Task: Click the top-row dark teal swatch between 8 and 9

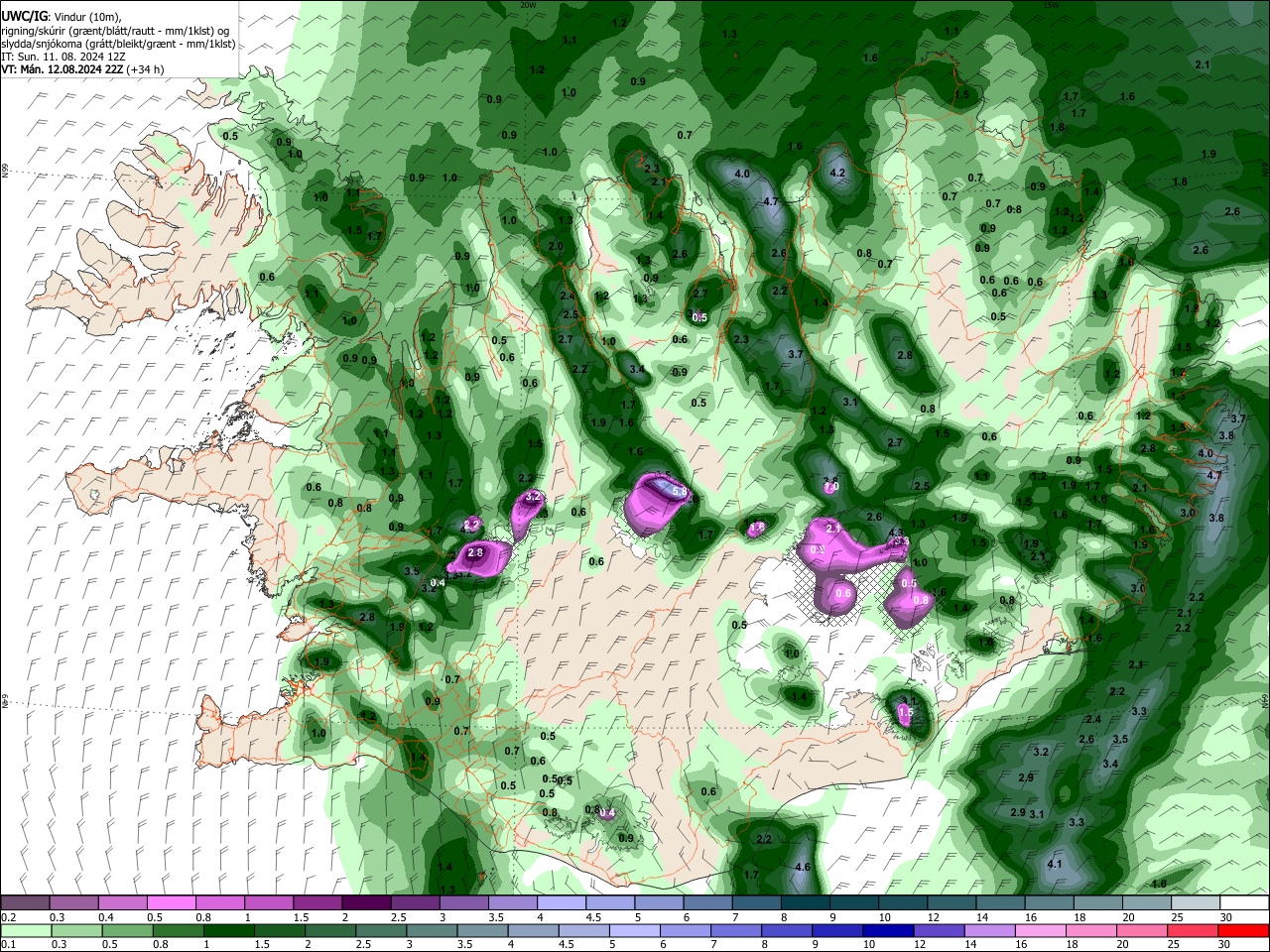Action: (x=805, y=903)
